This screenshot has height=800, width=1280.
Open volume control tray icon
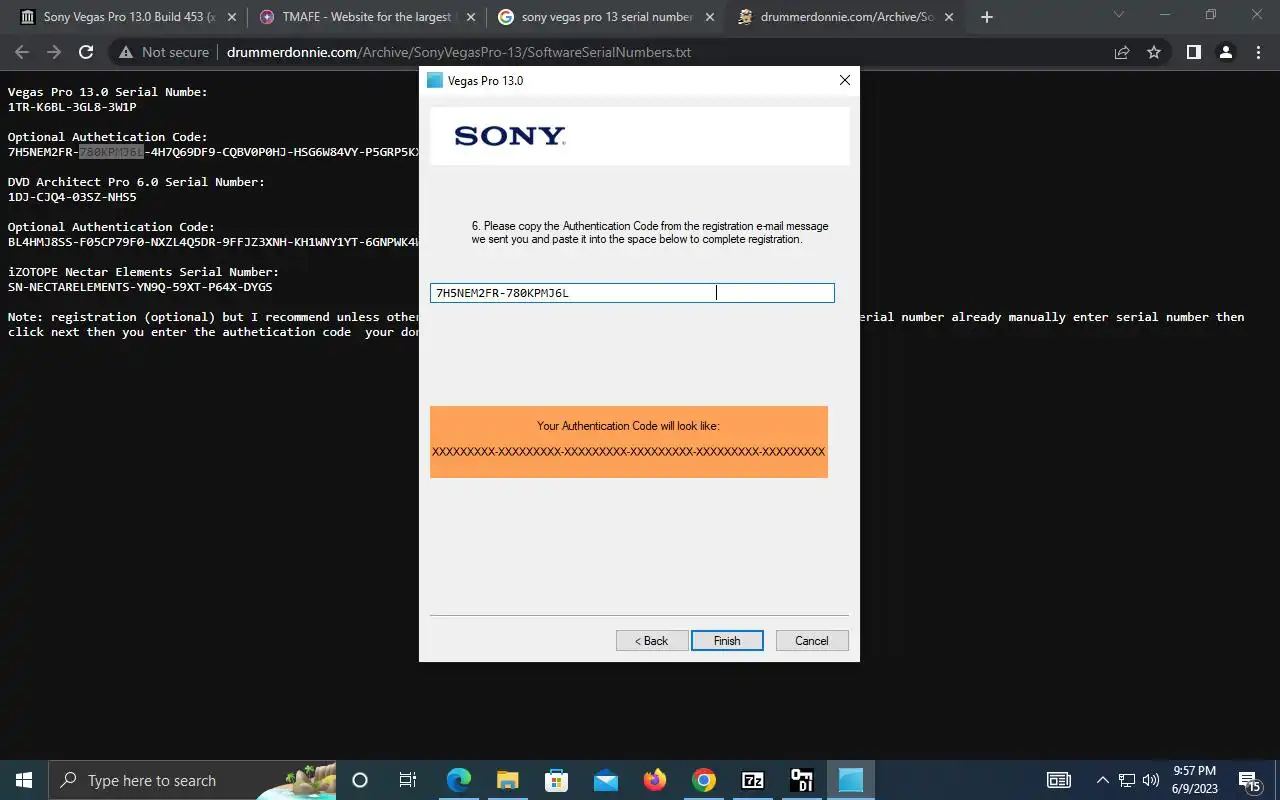[x=1150, y=780]
